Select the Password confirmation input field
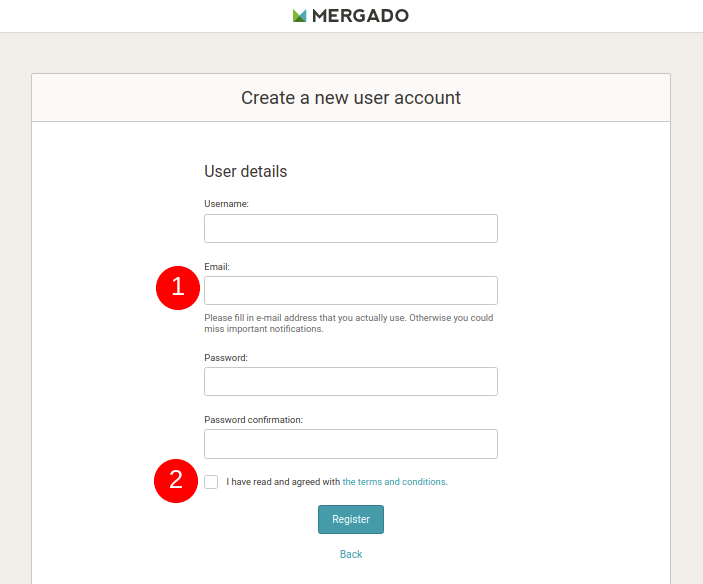Screen dimensions: 703x584 351,444
